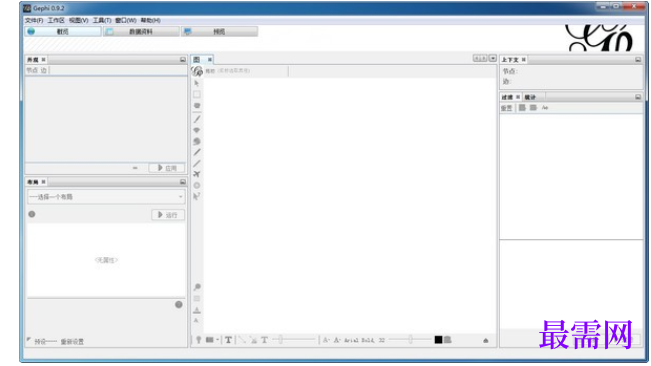Screen dimensions: 651x366
Task: Switch to the 数据资料 data laboratory perspective
Action: point(141,32)
